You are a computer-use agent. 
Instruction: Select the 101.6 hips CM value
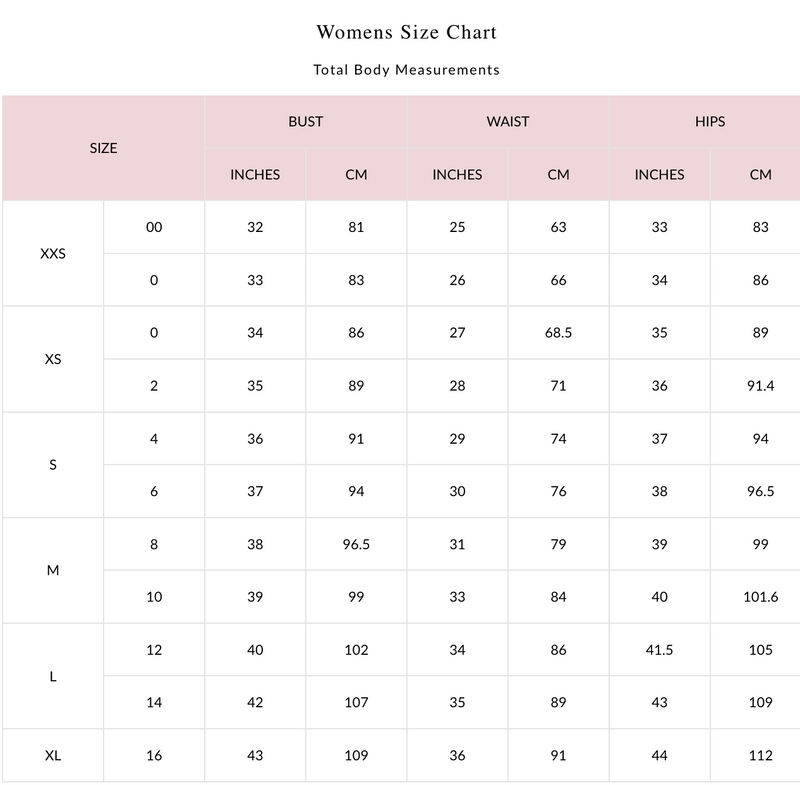[x=760, y=597]
